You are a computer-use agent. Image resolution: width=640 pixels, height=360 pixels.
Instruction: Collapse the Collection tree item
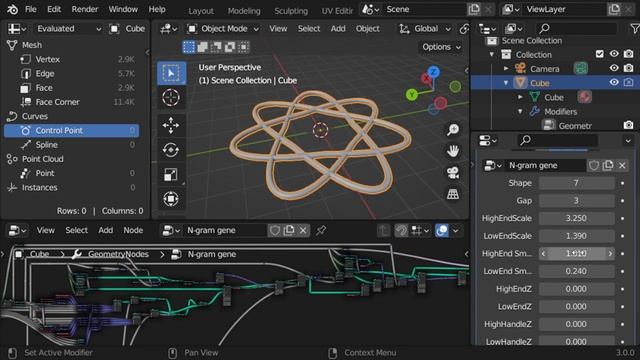click(492, 54)
